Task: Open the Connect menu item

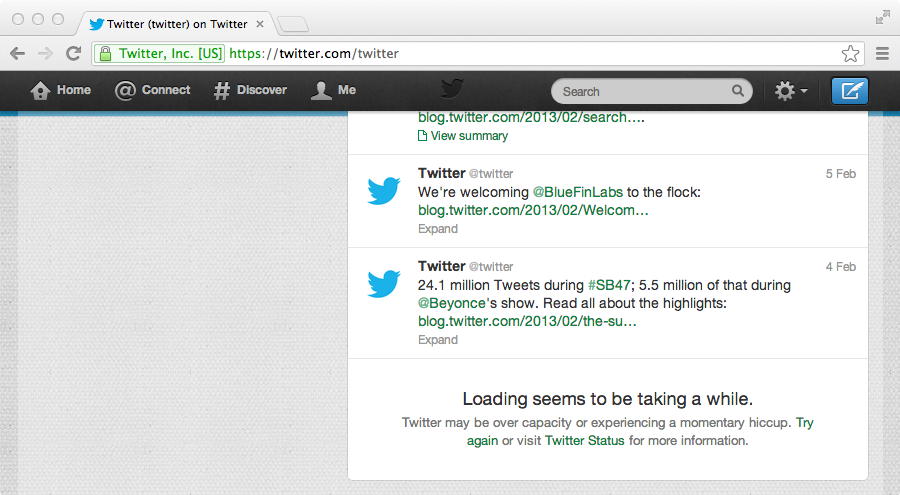Action: [153, 90]
